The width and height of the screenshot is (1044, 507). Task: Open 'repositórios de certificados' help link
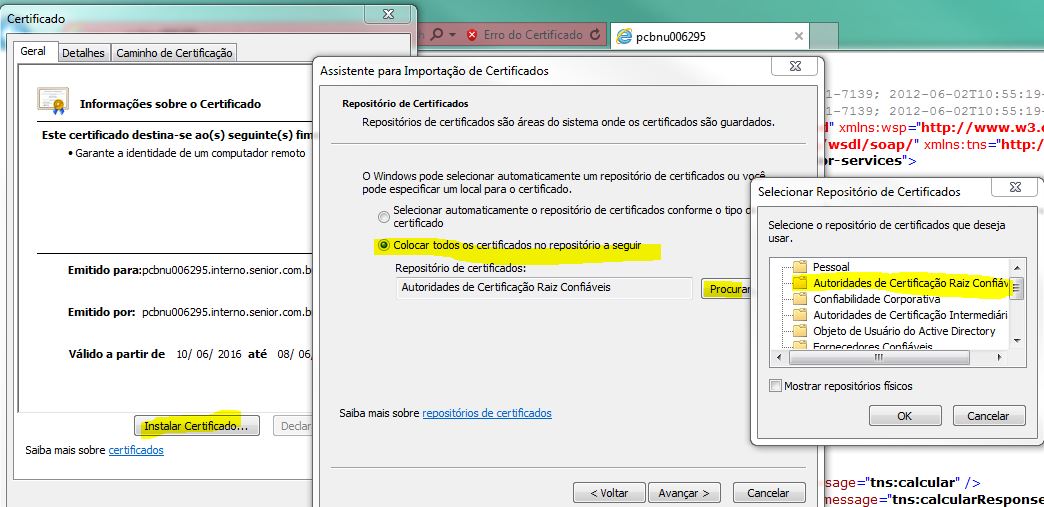tap(486, 413)
